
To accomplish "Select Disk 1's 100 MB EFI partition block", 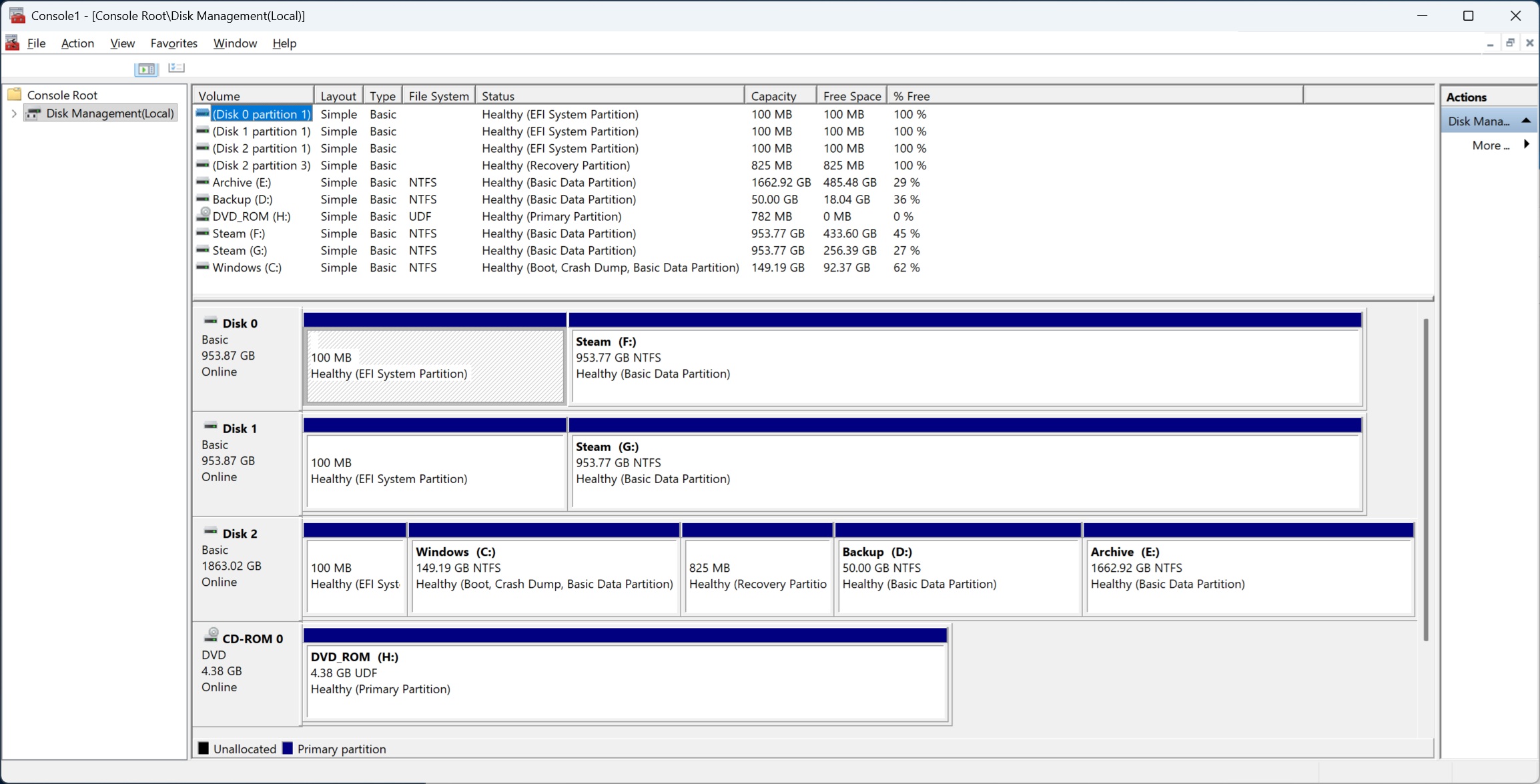I will [435, 464].
